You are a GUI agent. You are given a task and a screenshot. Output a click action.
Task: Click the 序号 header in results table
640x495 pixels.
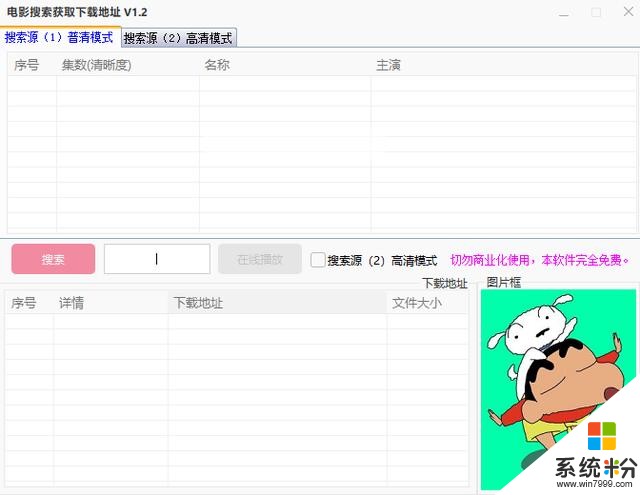[x=32, y=65]
